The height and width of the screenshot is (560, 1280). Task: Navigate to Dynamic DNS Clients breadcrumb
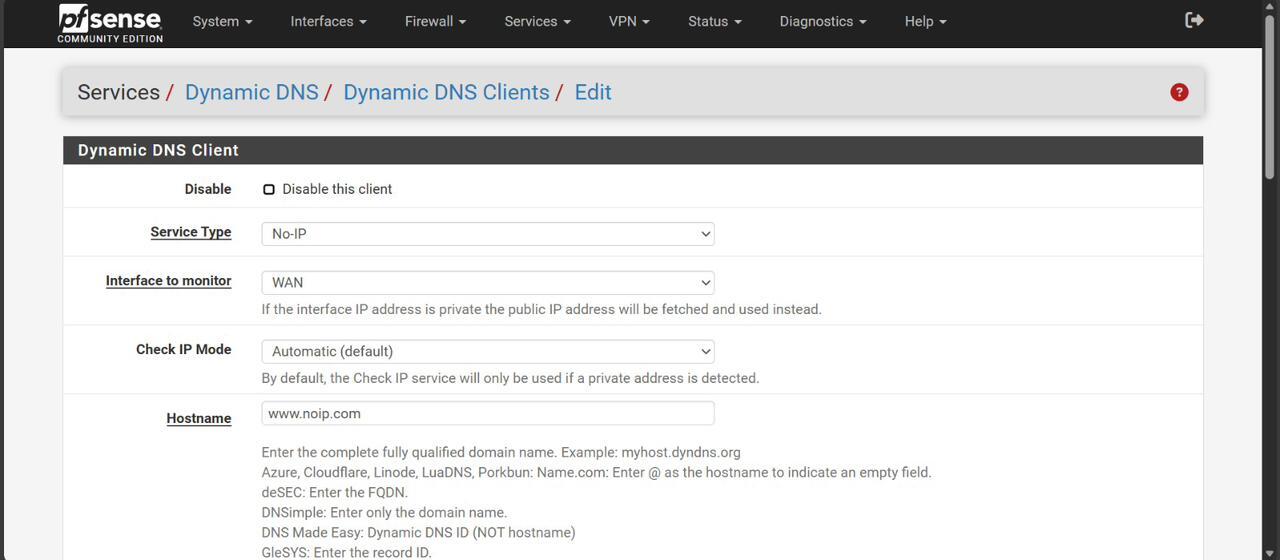click(446, 92)
